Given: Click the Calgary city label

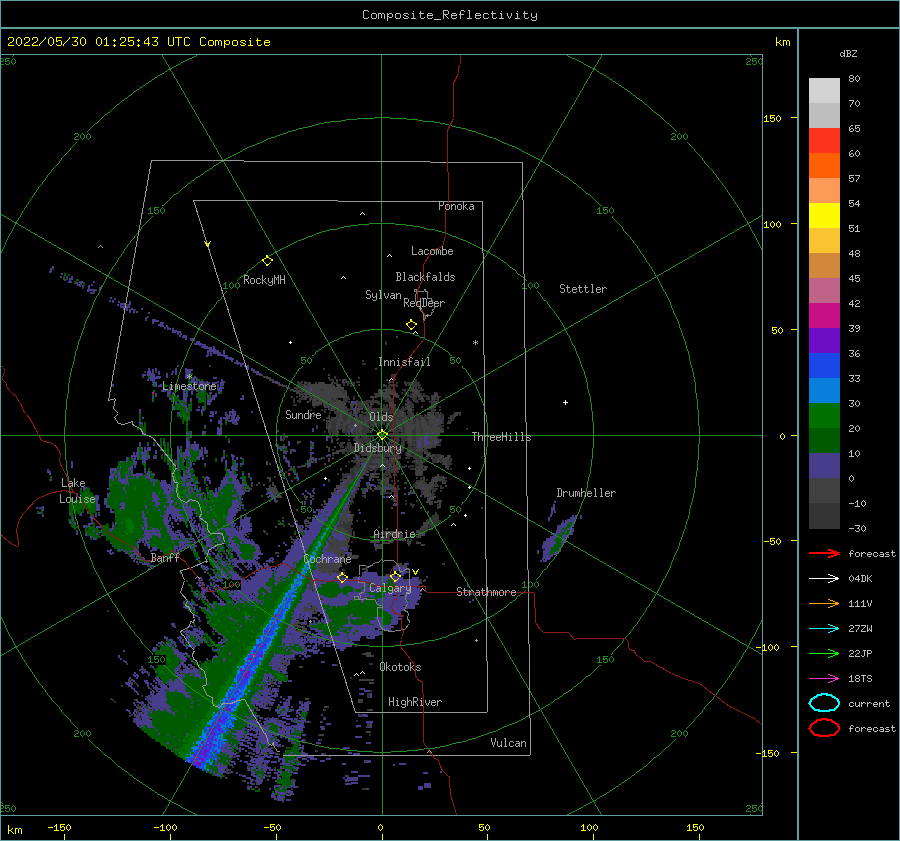Looking at the screenshot, I should (x=390, y=588).
